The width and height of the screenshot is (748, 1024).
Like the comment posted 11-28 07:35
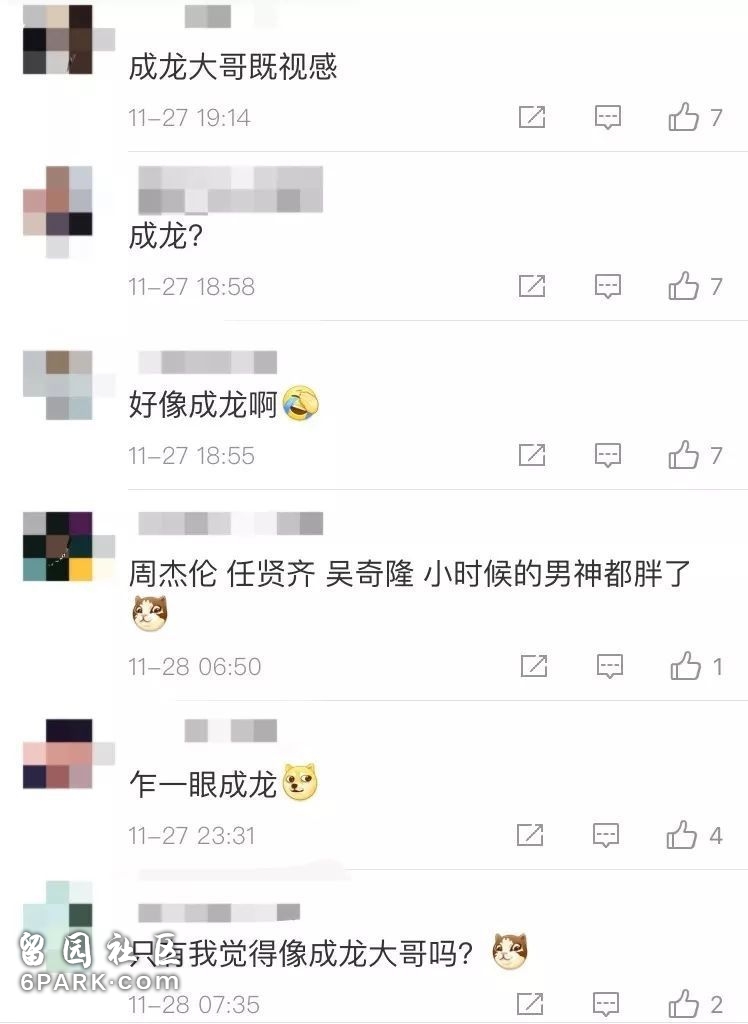click(683, 1004)
